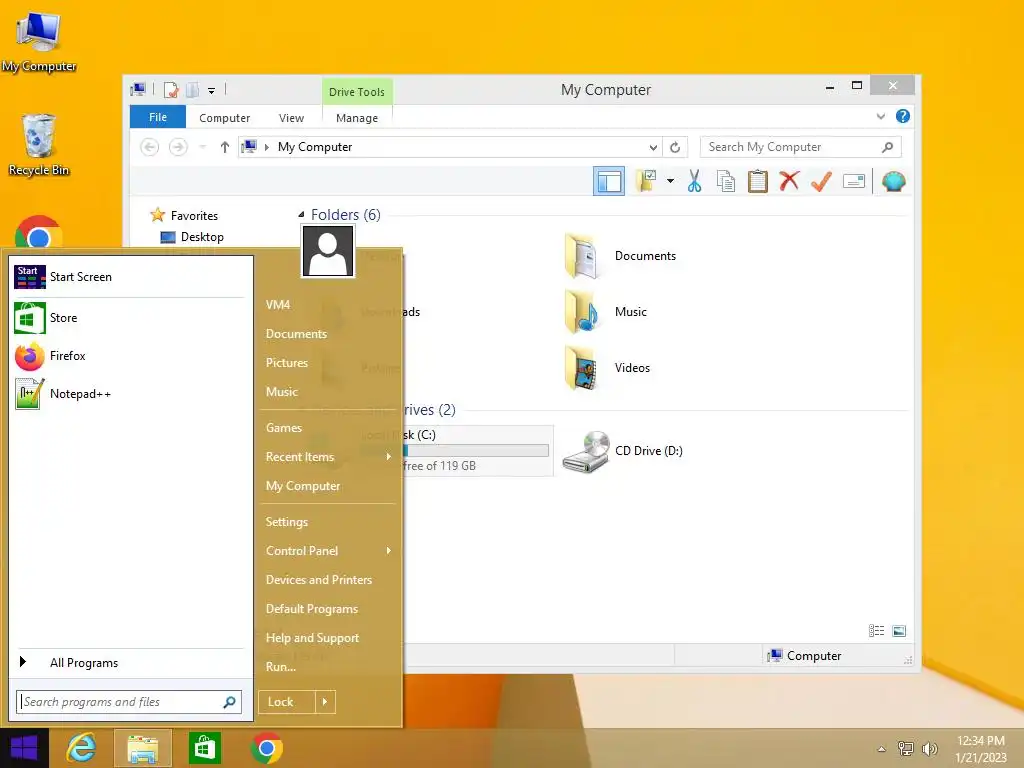Screen dimensions: 1024x768
Task: Open VM4 user folder link
Action: click(278, 305)
